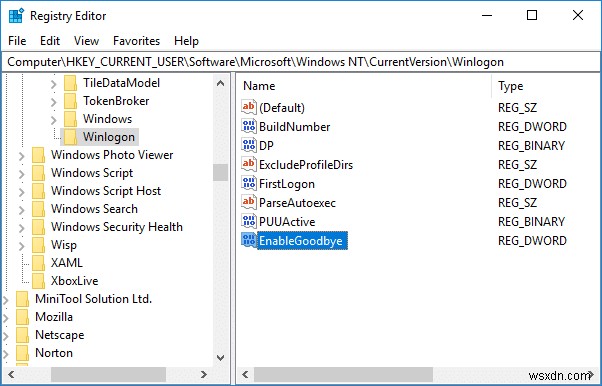Expand the Windows Search key
Screen dimensions: 602x386
tap(22, 210)
